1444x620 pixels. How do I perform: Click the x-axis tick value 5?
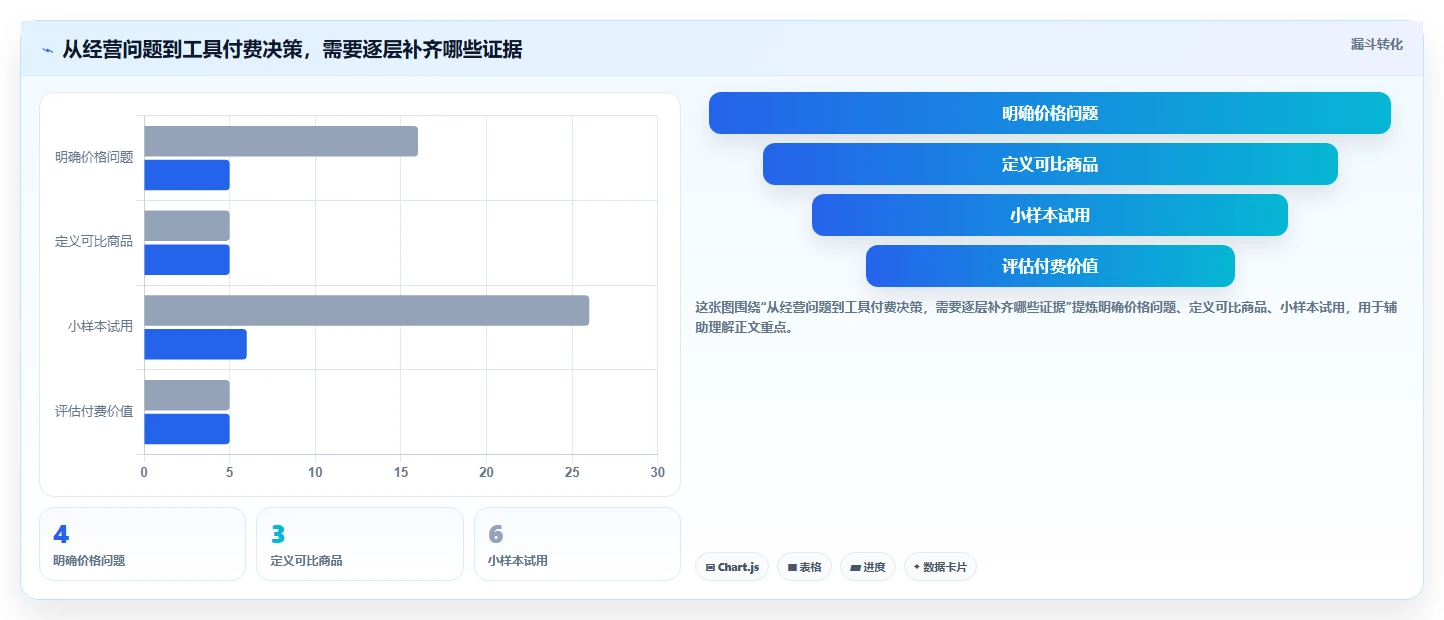(x=230, y=472)
